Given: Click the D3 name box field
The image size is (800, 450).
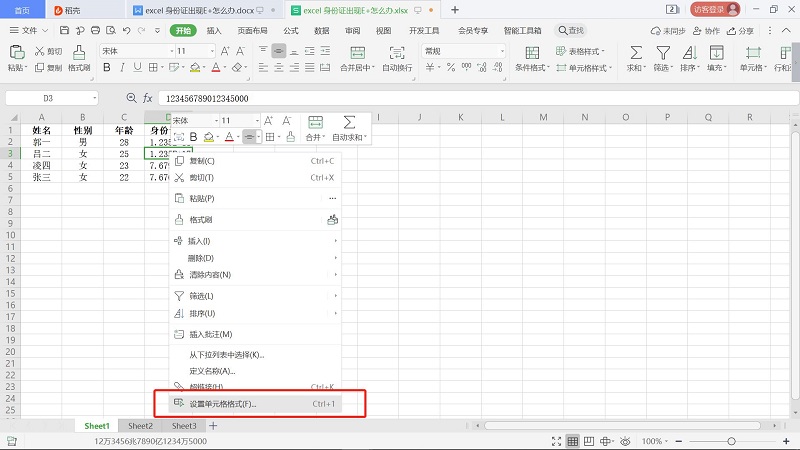Looking at the screenshot, I should 50,98.
